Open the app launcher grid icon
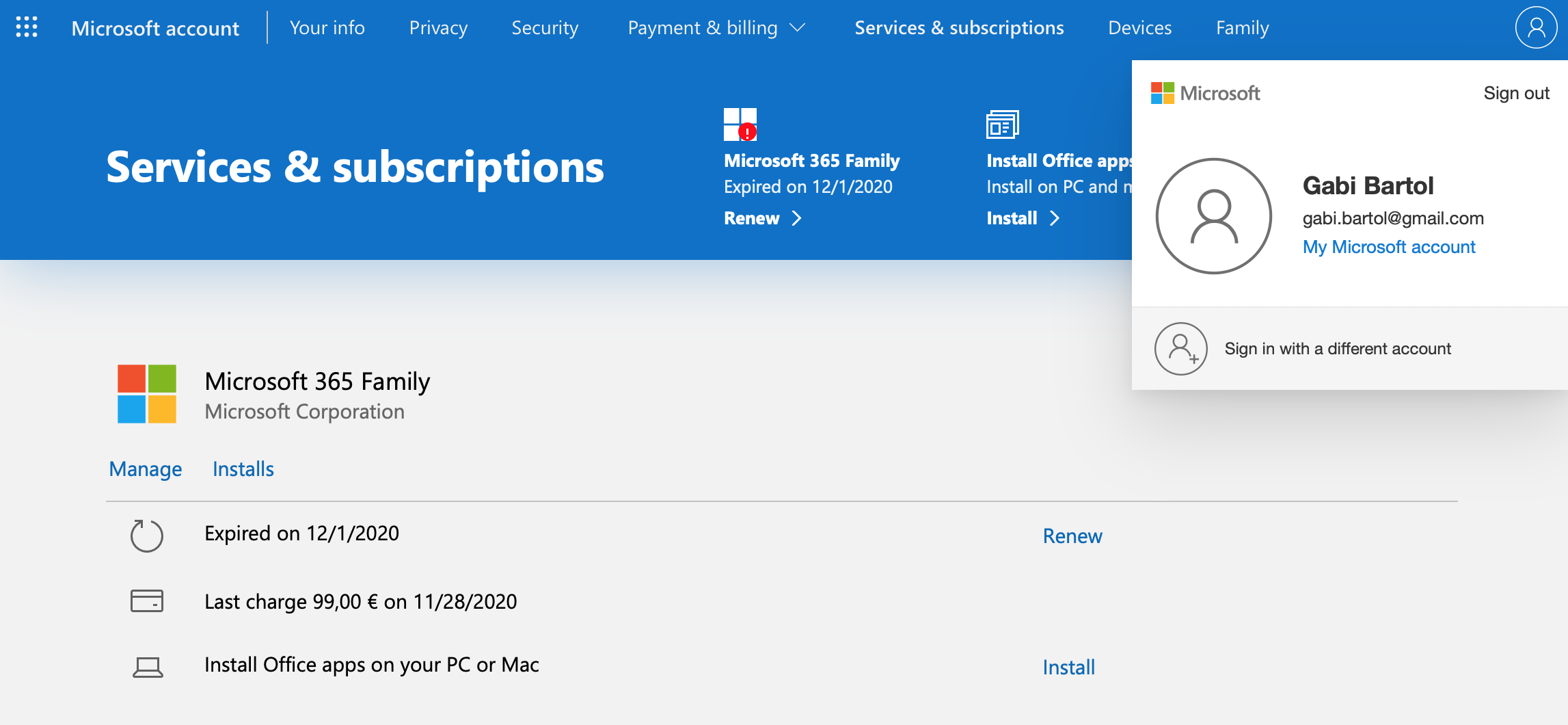This screenshot has height=725, width=1568. [x=27, y=28]
